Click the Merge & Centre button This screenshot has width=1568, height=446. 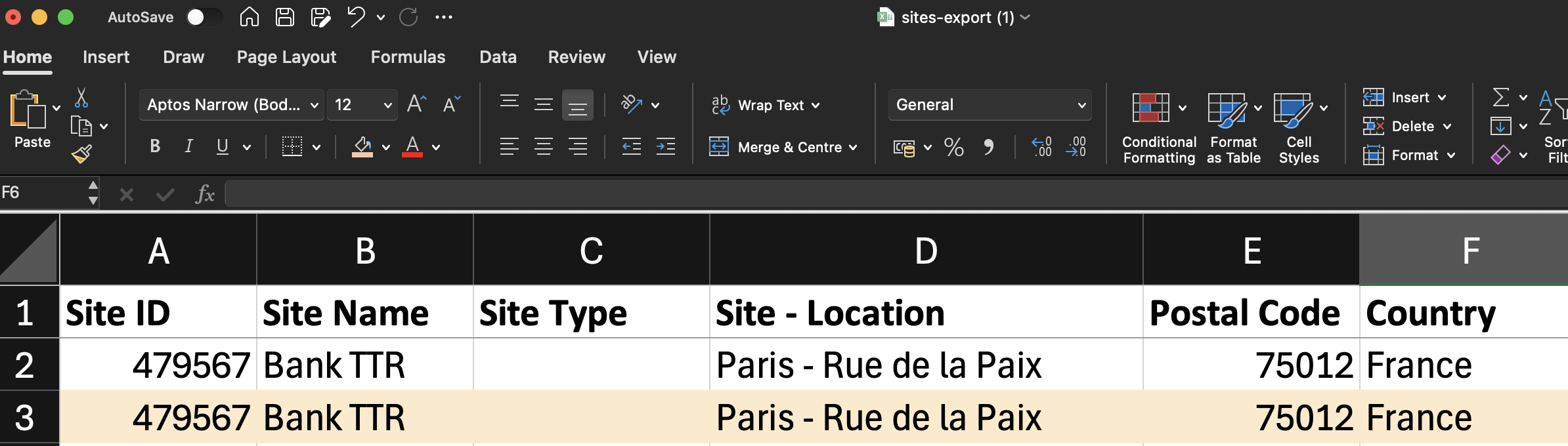click(782, 147)
